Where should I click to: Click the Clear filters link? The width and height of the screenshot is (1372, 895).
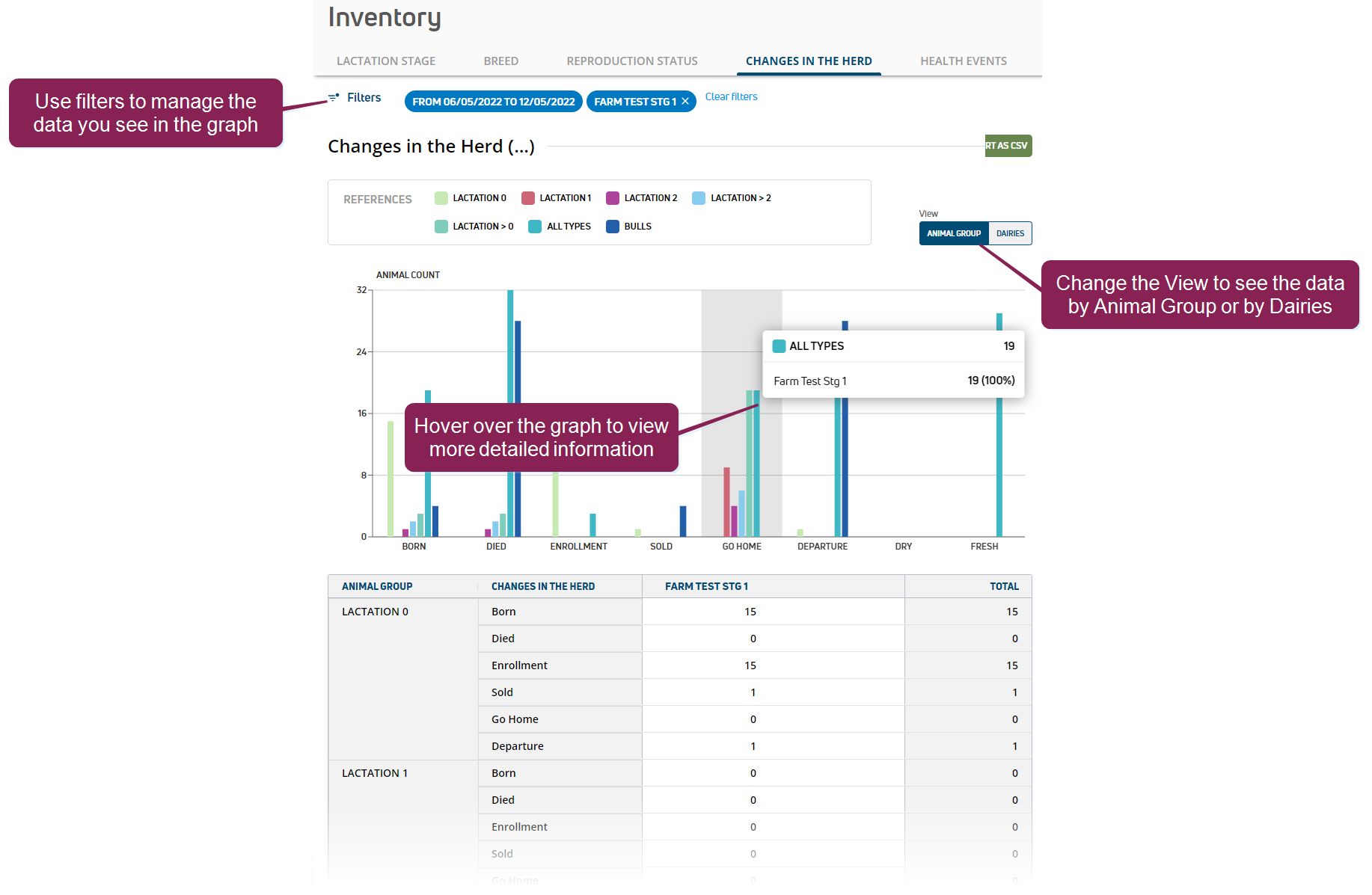[x=731, y=96]
